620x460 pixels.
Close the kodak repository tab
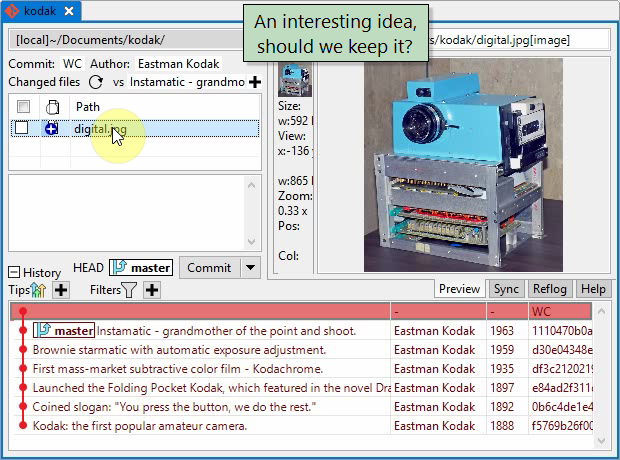click(x=69, y=12)
